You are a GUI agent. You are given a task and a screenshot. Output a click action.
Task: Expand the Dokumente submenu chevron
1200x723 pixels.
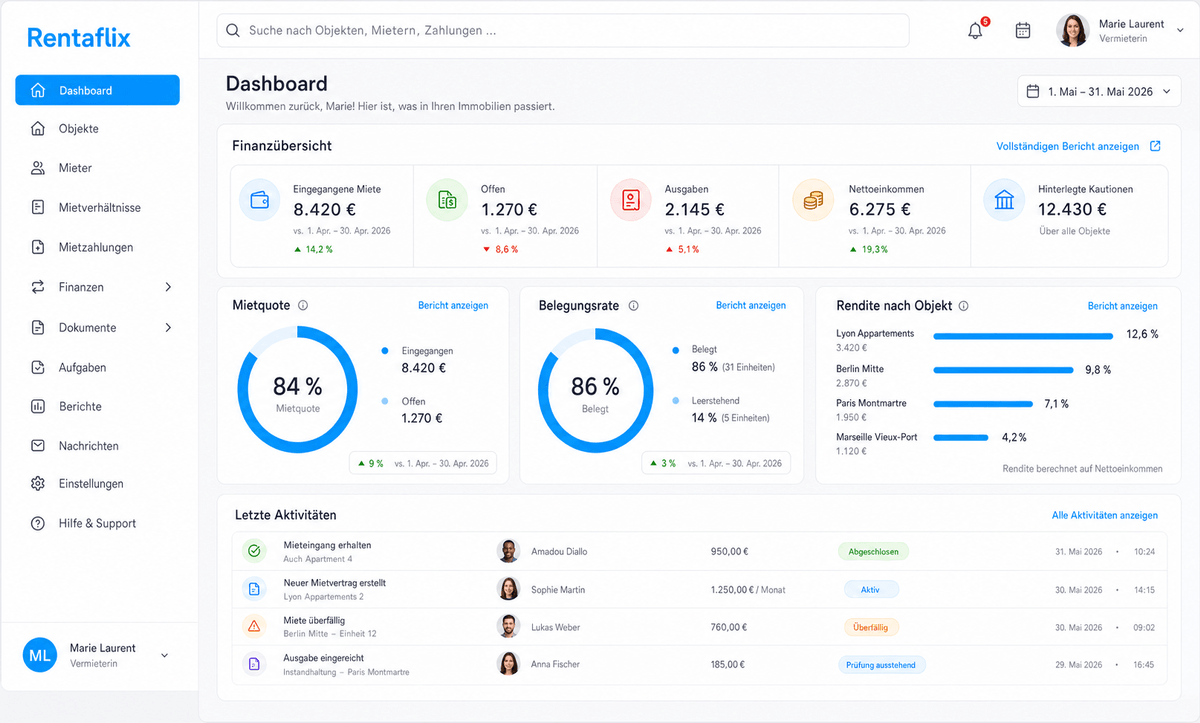168,327
